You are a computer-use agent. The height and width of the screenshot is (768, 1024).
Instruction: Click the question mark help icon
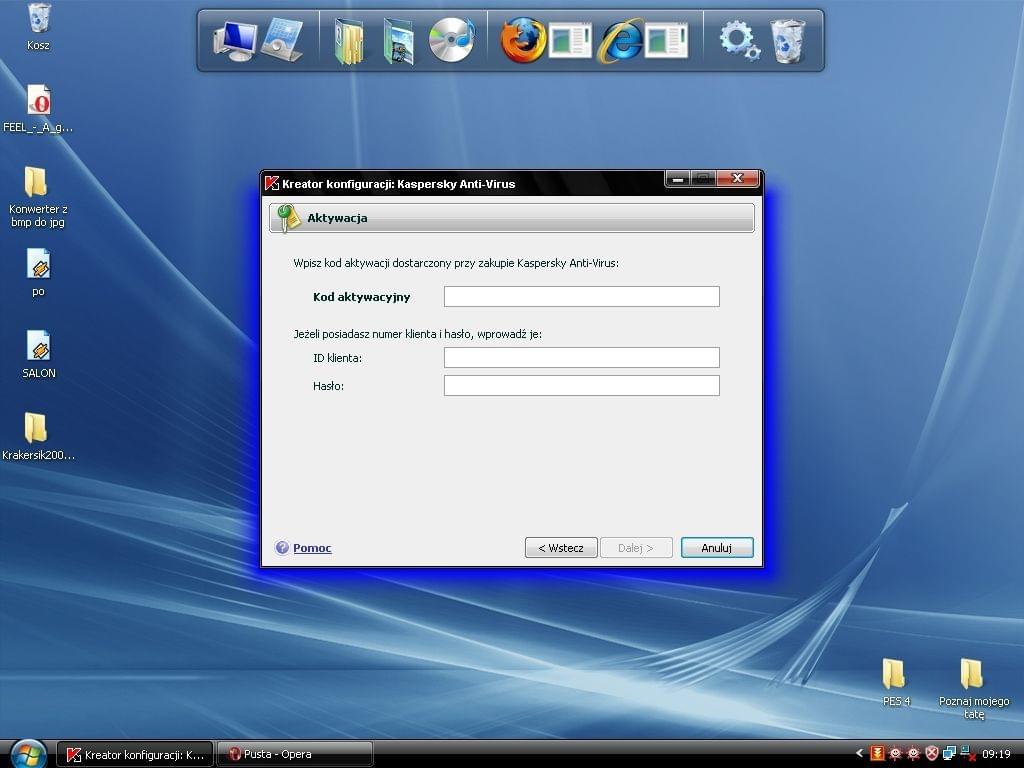pyautogui.click(x=282, y=547)
